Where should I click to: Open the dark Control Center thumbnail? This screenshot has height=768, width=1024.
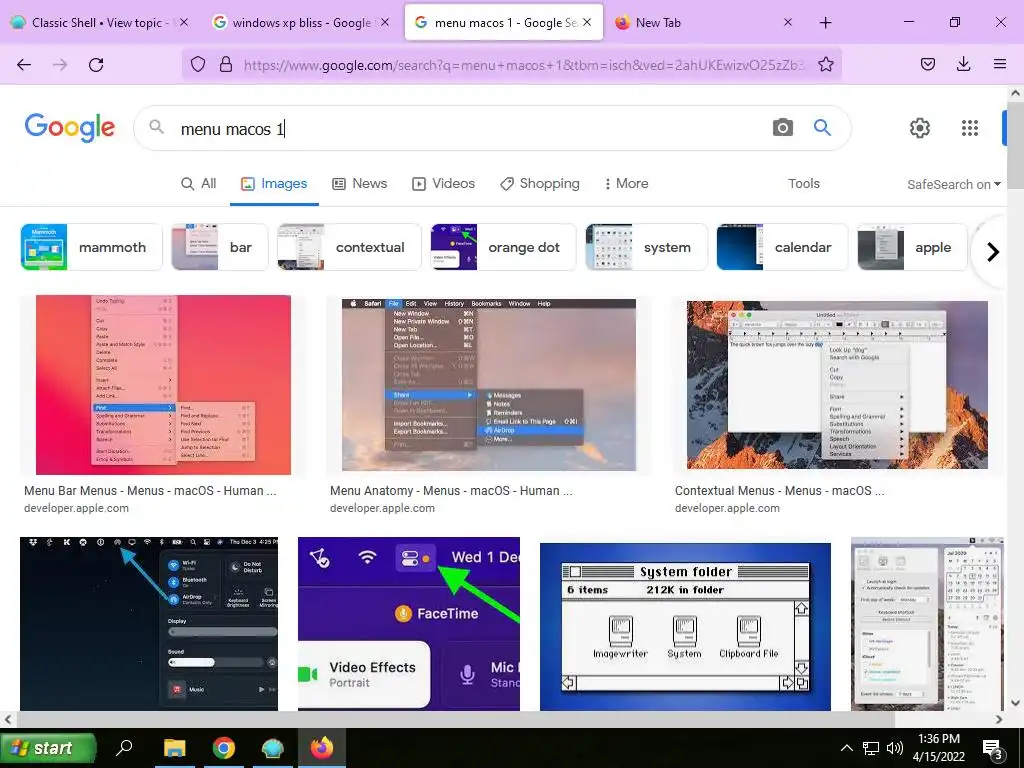pos(149,624)
